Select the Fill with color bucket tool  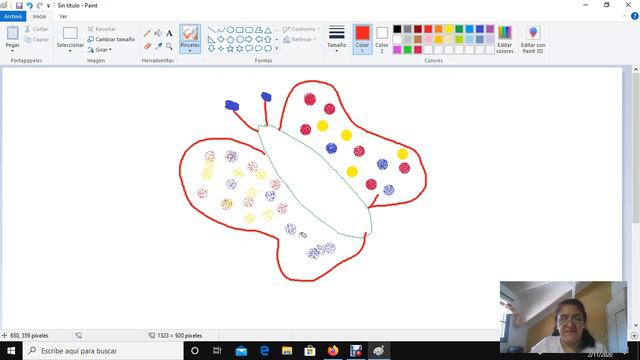(x=158, y=33)
